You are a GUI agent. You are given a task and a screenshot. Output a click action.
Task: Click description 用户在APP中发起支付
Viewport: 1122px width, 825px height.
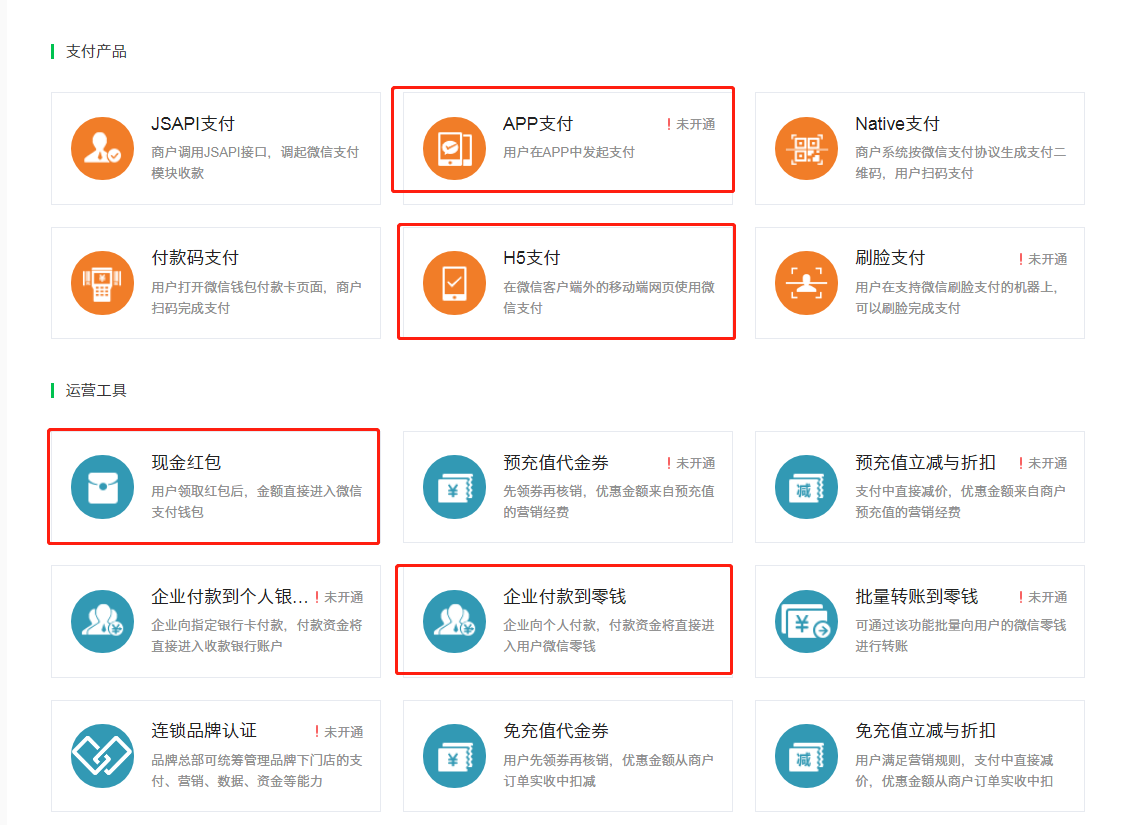(569, 152)
